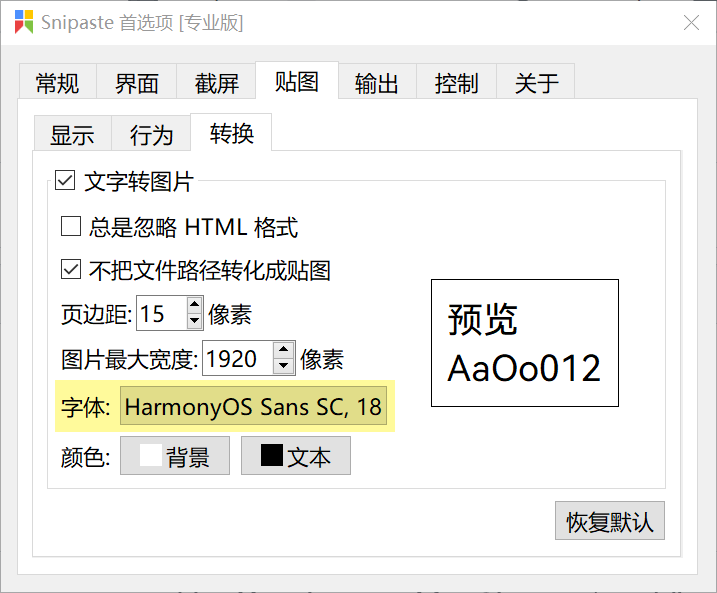
Task: Switch to the 关于 tab
Action: click(536, 83)
